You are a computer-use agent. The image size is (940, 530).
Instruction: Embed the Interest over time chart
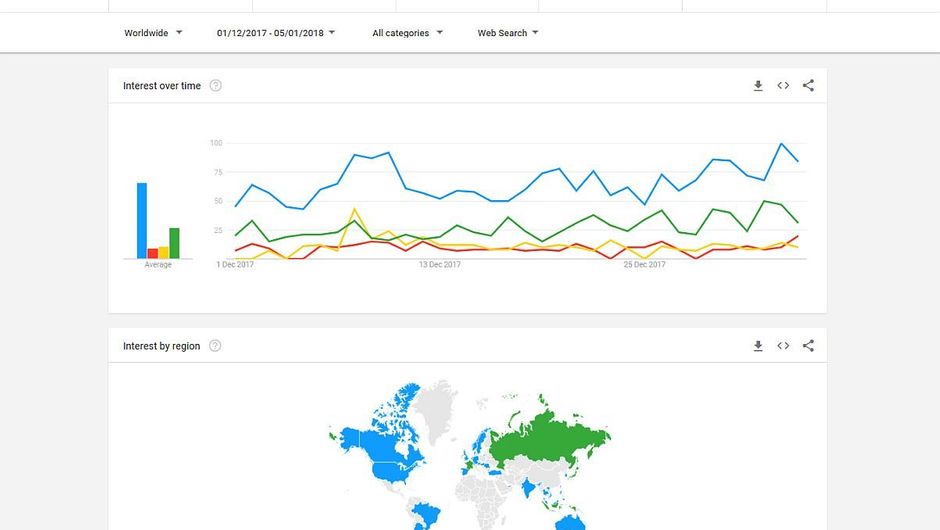coord(783,86)
